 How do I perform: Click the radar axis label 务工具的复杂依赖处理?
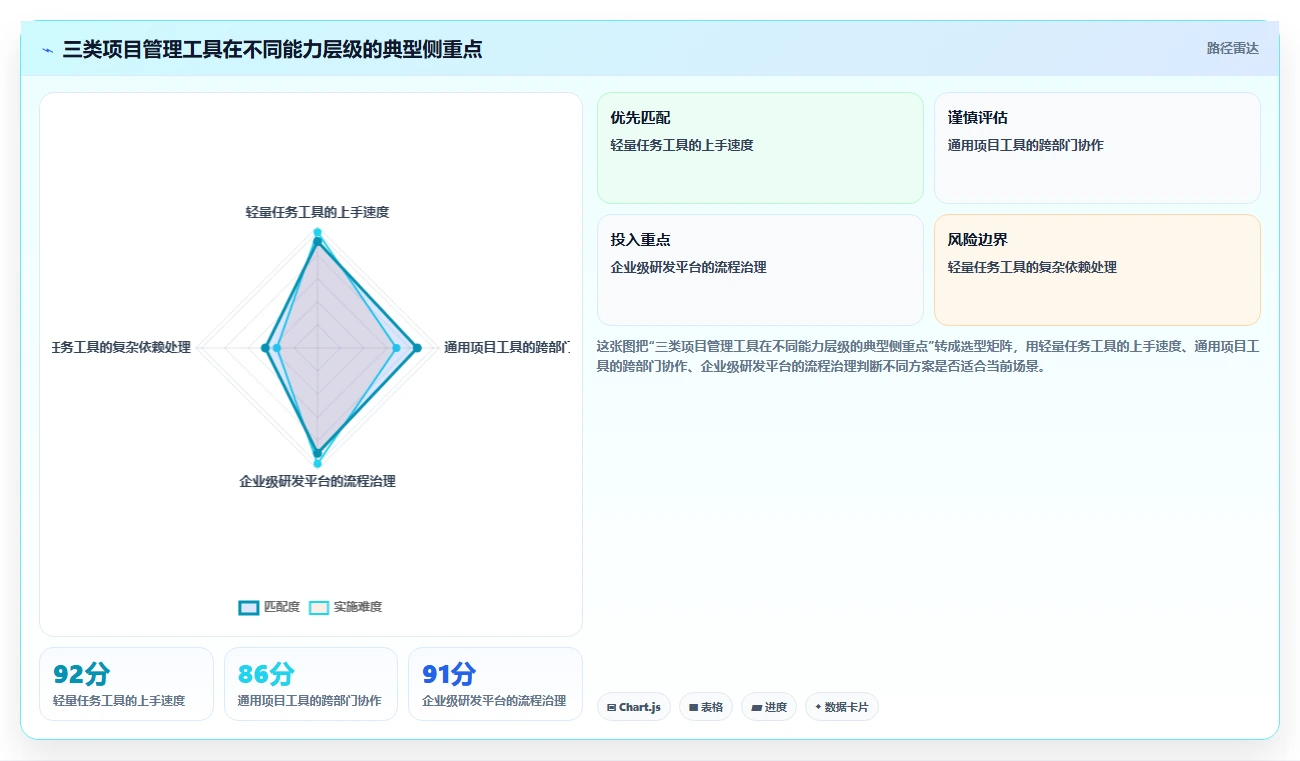(121, 348)
